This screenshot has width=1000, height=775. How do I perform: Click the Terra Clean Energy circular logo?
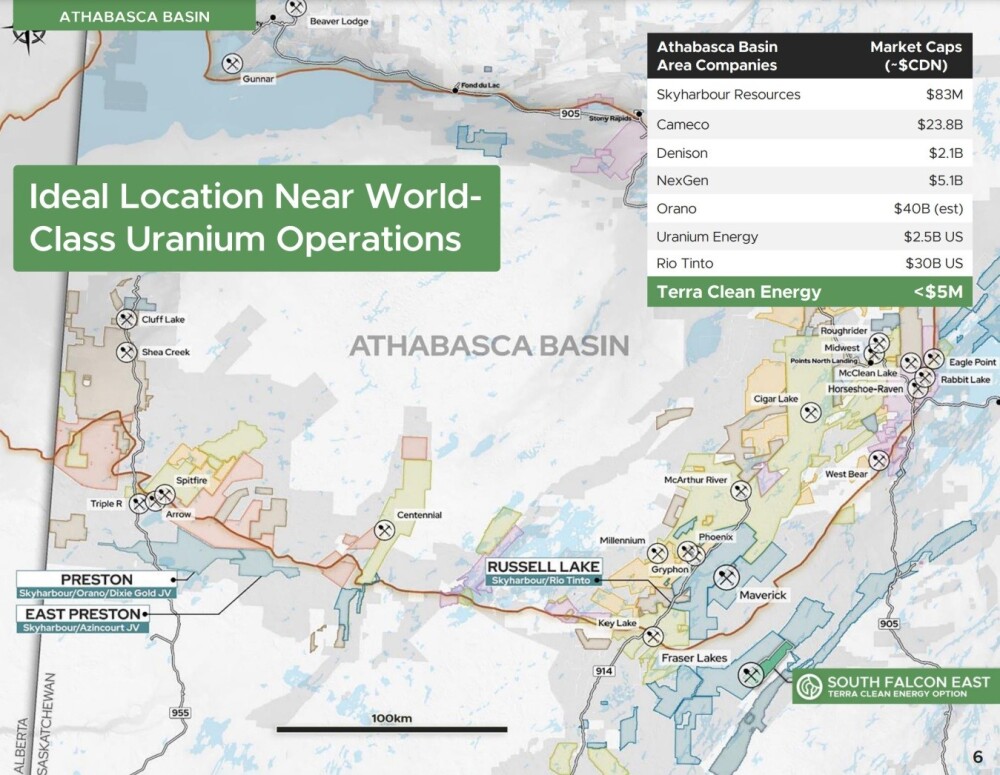(x=809, y=687)
